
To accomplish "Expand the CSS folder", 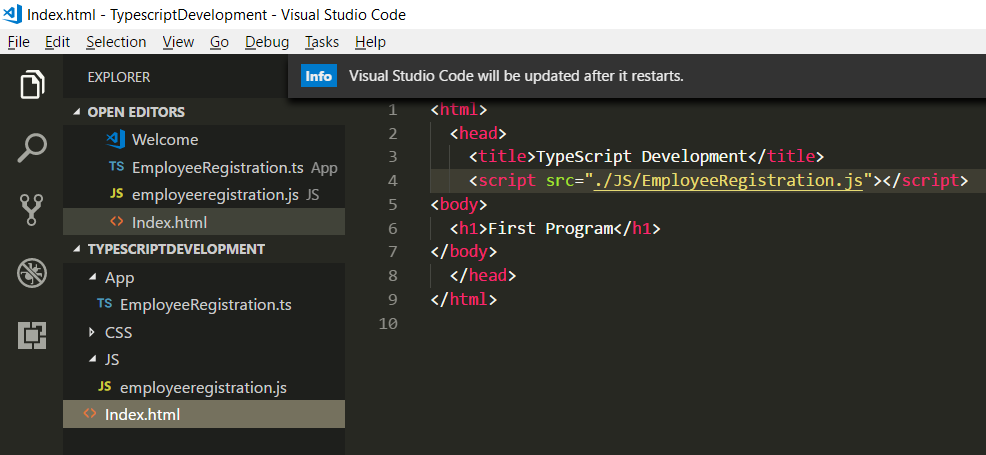I will (x=93, y=332).
